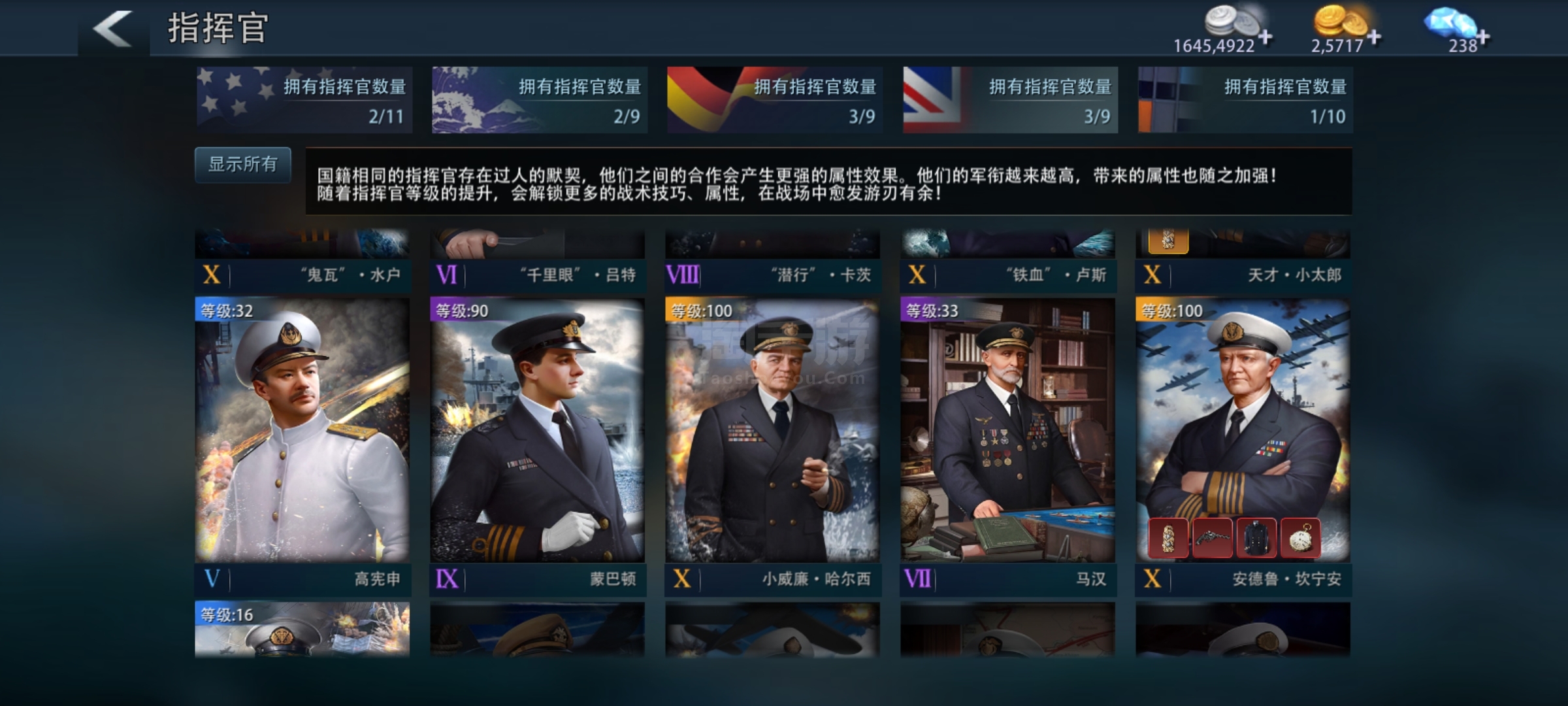Viewport: 1568px width, 706px height.
Task: Select the British flag commanders tab 3/9
Action: [x=1010, y=100]
